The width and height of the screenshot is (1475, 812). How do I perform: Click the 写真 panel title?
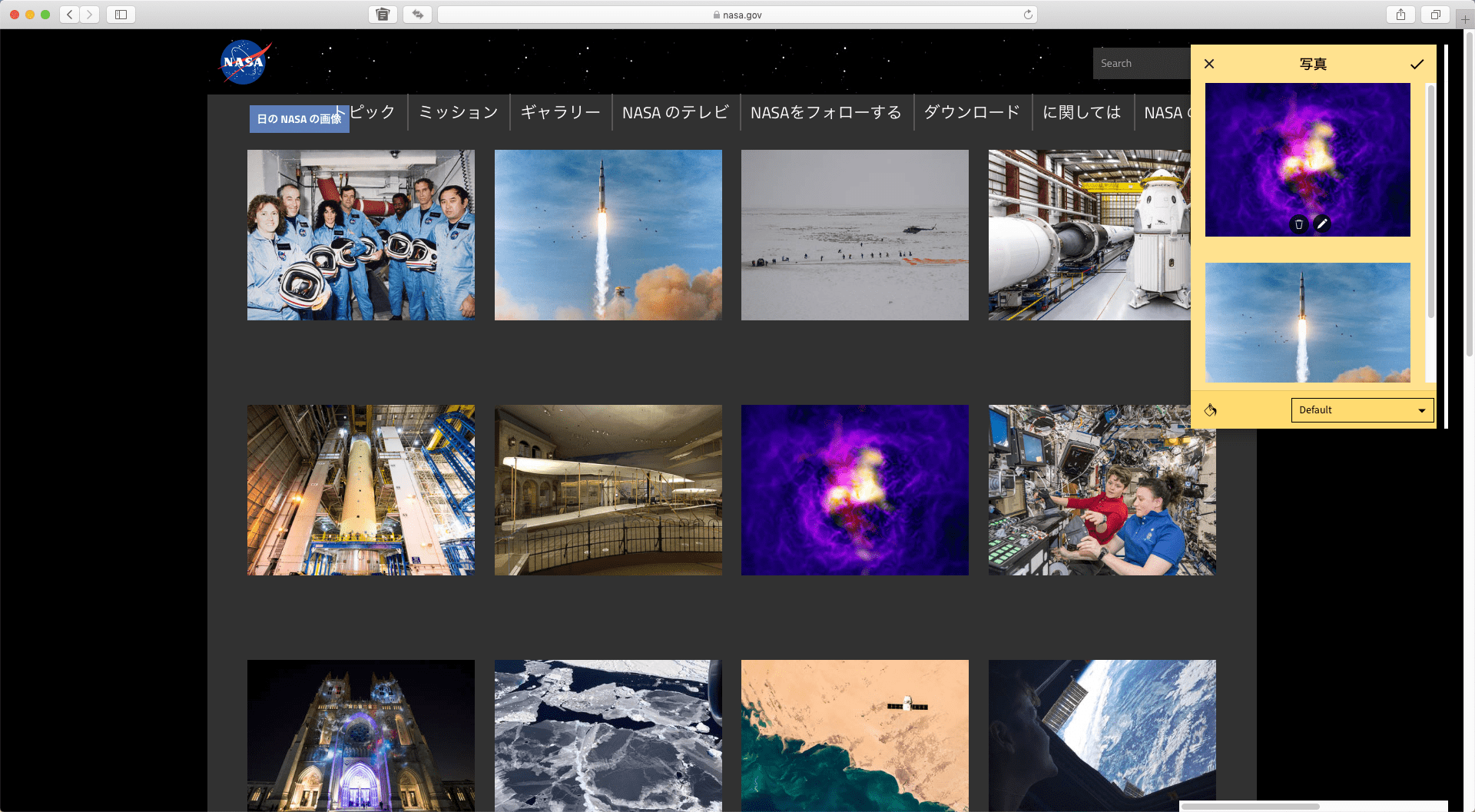point(1313,64)
